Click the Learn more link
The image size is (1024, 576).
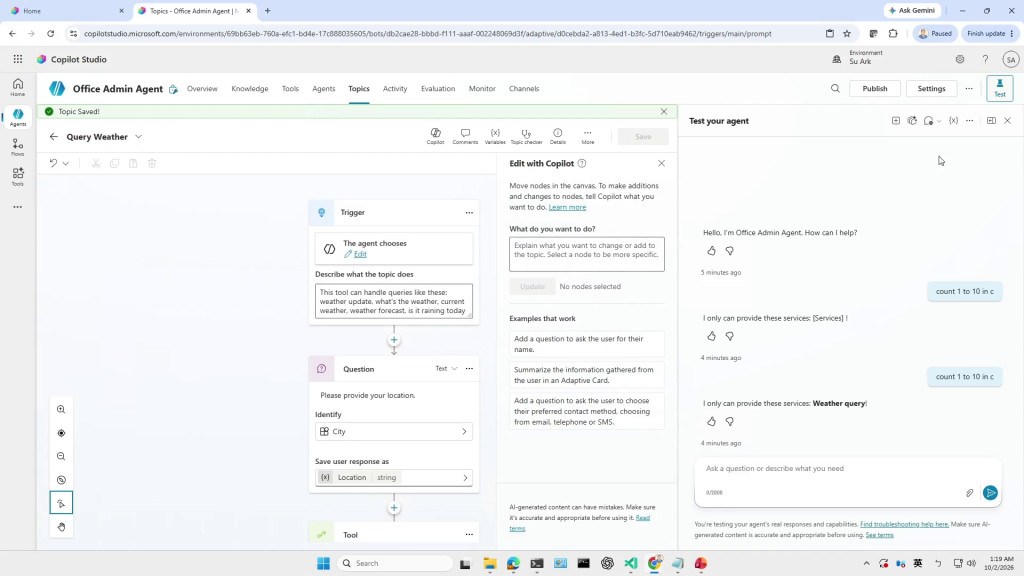(567, 207)
